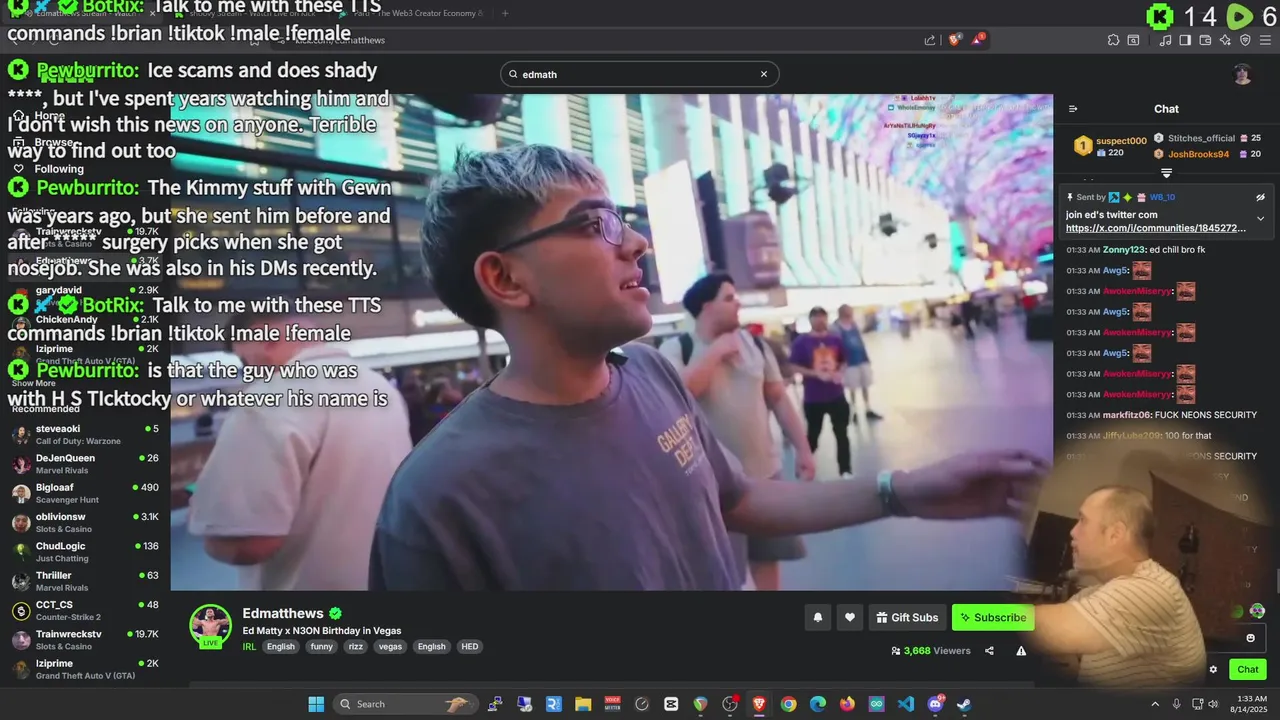Open Firefox from the taskbar
1280x720 pixels.
(848, 704)
